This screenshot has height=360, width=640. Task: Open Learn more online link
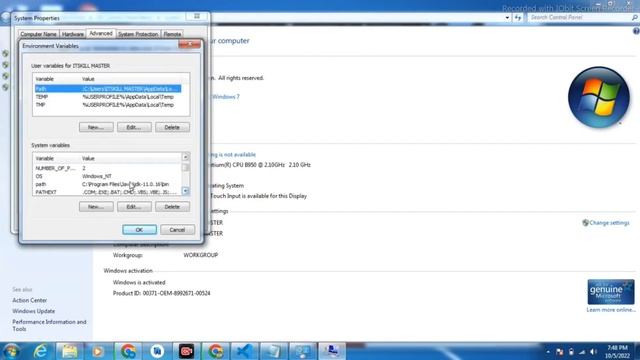coord(611,310)
